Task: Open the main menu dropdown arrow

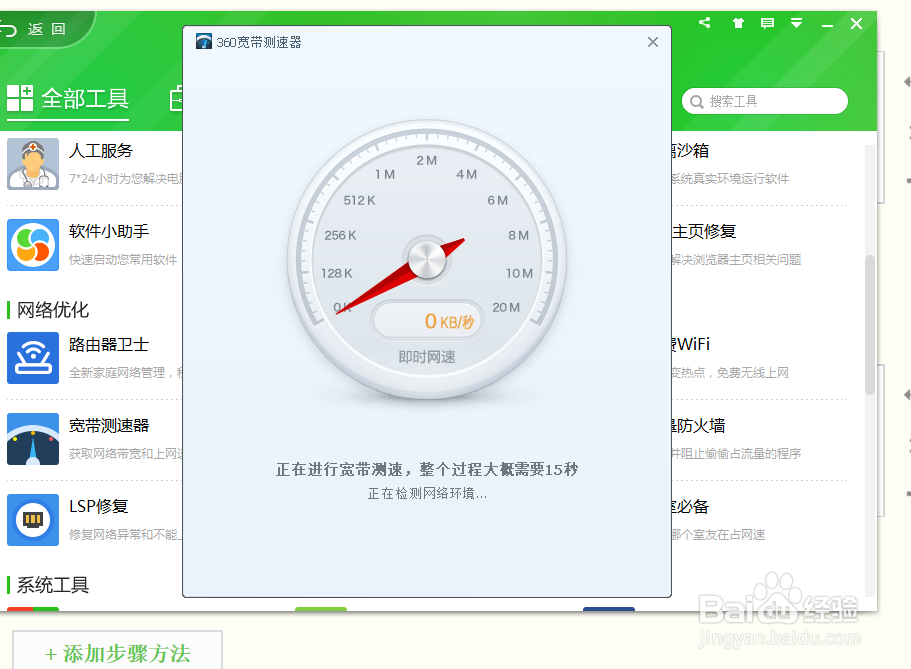Action: click(795, 22)
